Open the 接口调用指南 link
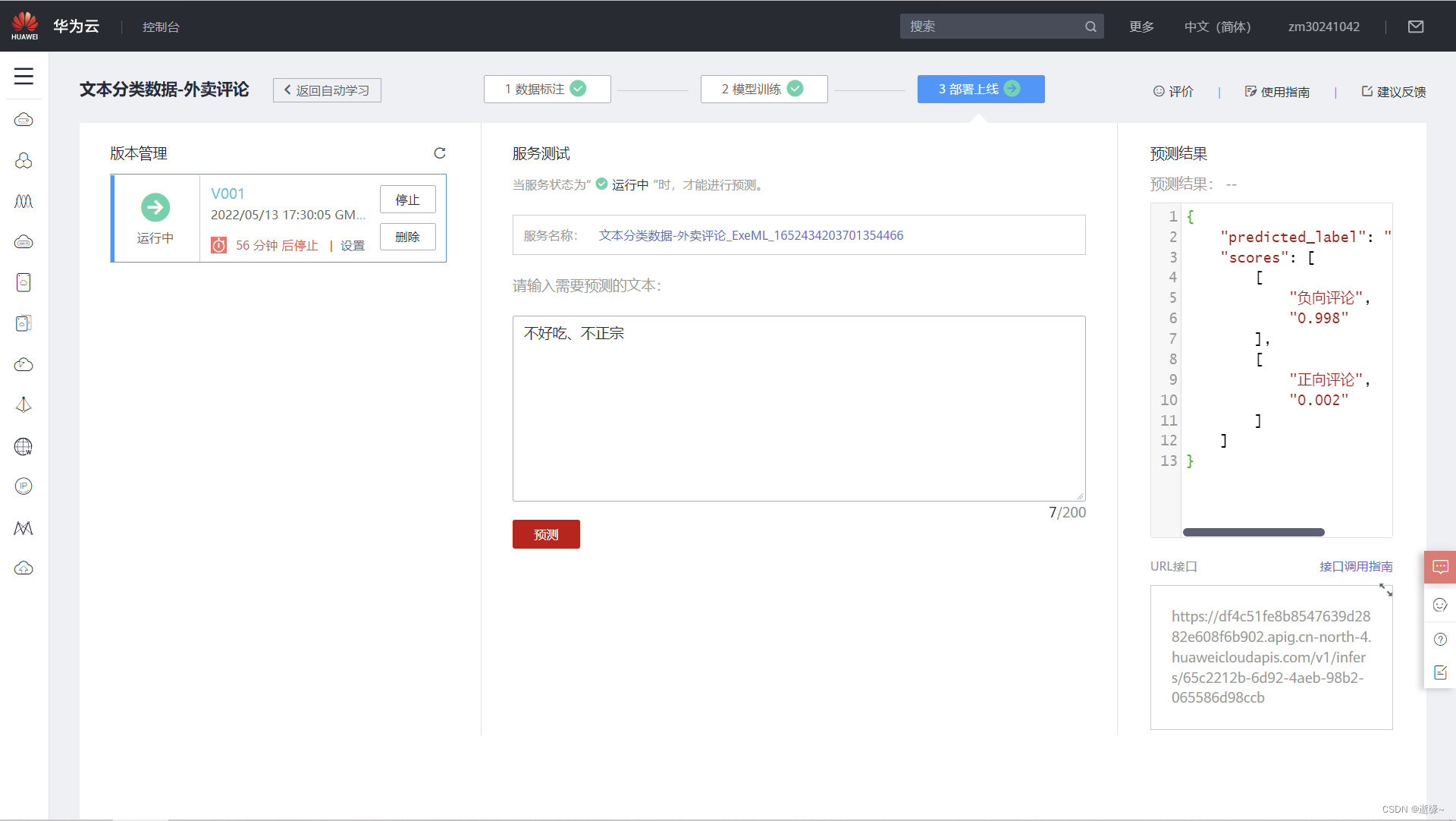 pos(1355,566)
